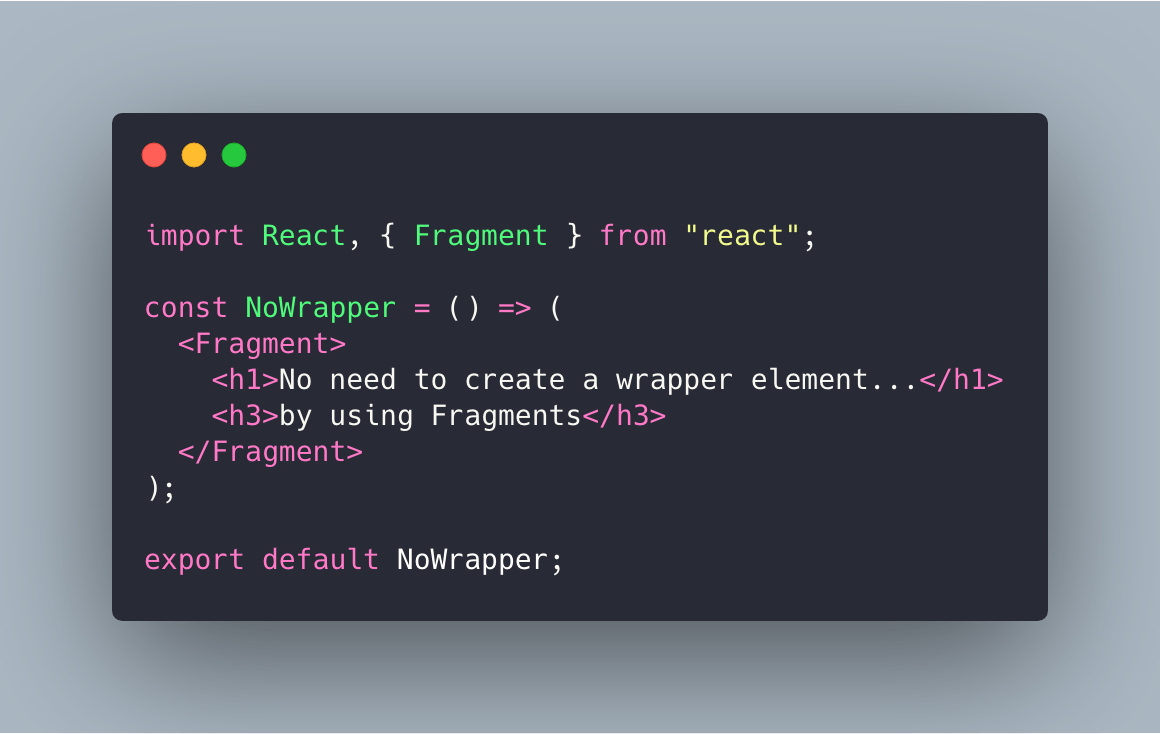This screenshot has height=734, width=1160.
Task: Click NoWrapper in the export statement
Action: 472,560
